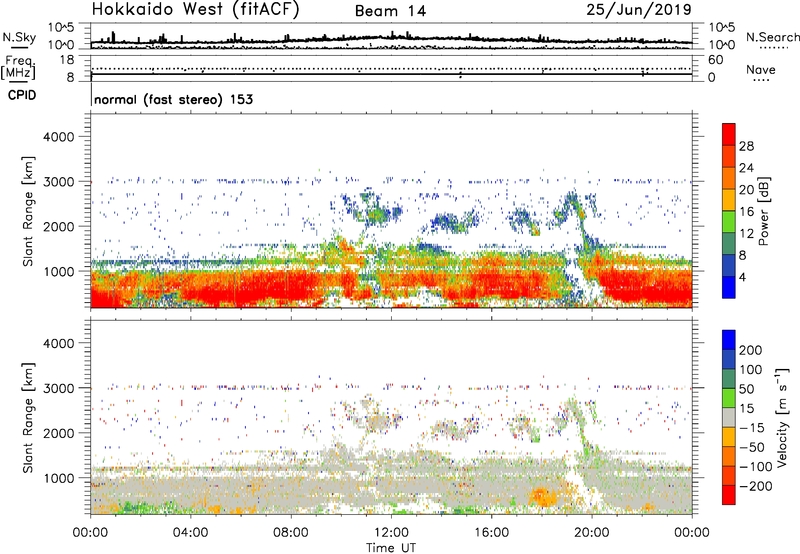Click the "Hokkaido West (fitACF)" title text
Viewport: 800px width, 554px height.
point(195,10)
